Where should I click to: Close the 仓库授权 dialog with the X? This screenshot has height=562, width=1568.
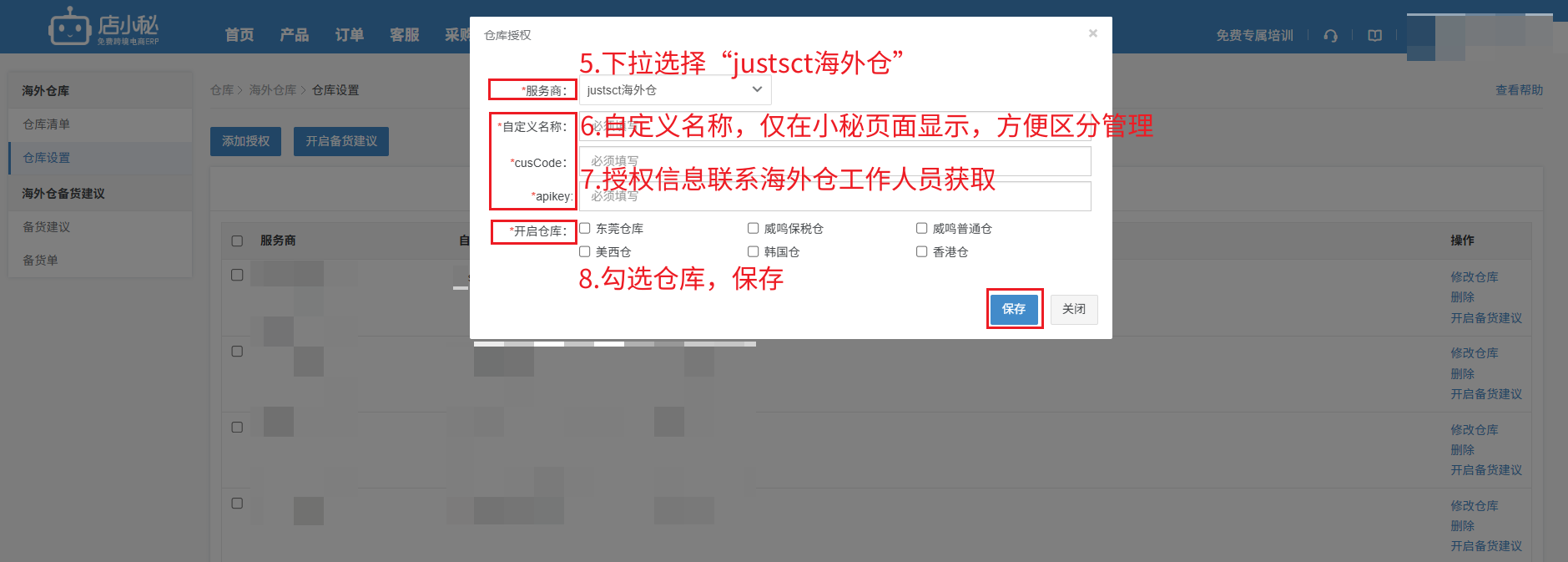[1092, 33]
